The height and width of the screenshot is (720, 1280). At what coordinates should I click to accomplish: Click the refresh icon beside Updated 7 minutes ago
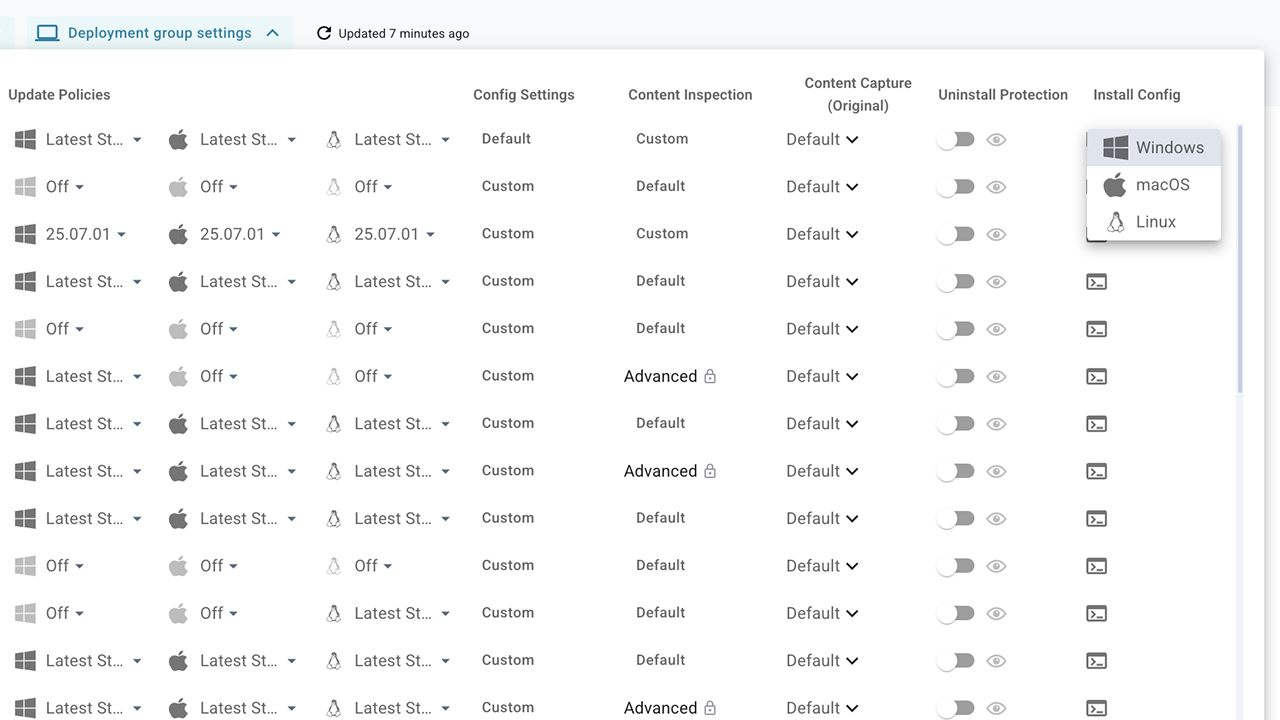(324, 33)
